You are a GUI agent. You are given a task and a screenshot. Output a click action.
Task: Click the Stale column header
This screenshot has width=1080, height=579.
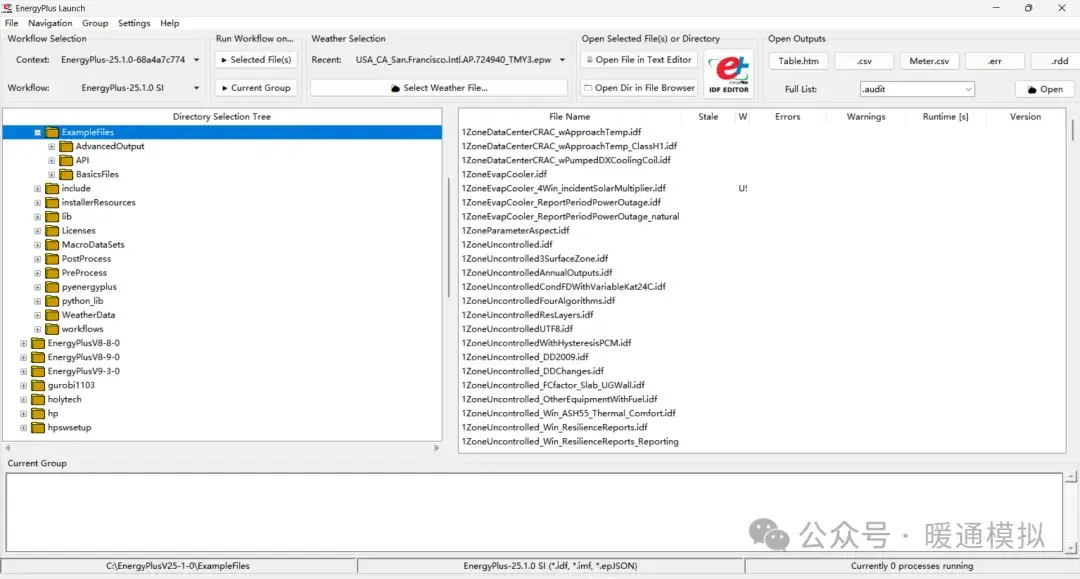click(x=708, y=117)
